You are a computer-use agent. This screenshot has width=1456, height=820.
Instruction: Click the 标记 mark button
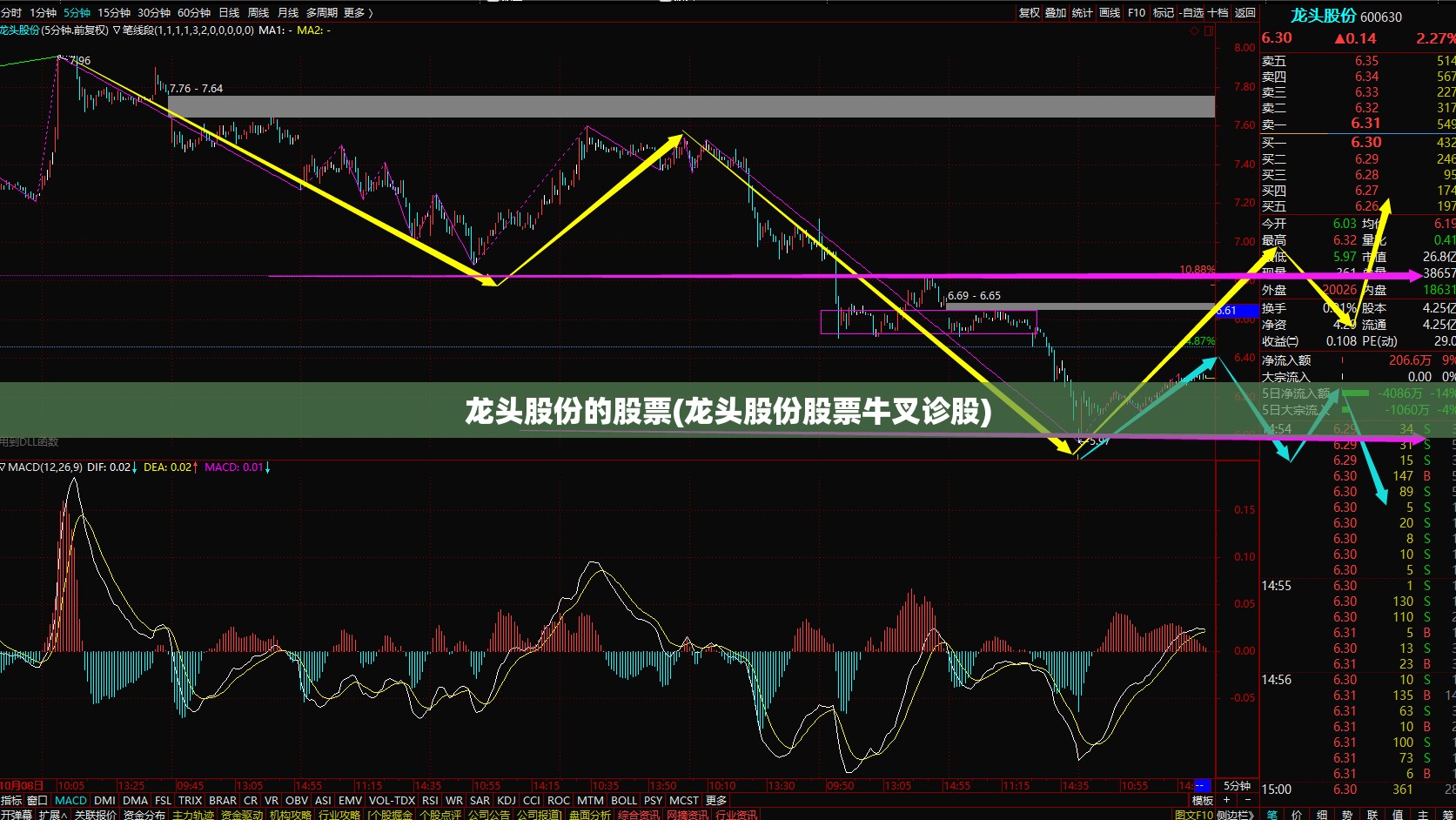(x=1164, y=13)
